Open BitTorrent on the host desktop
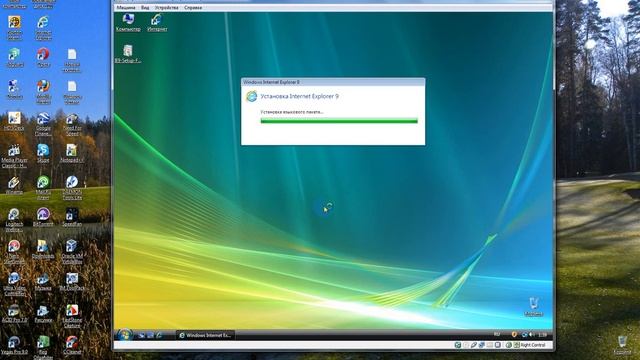Screen dimensions: 640x360 [43, 217]
